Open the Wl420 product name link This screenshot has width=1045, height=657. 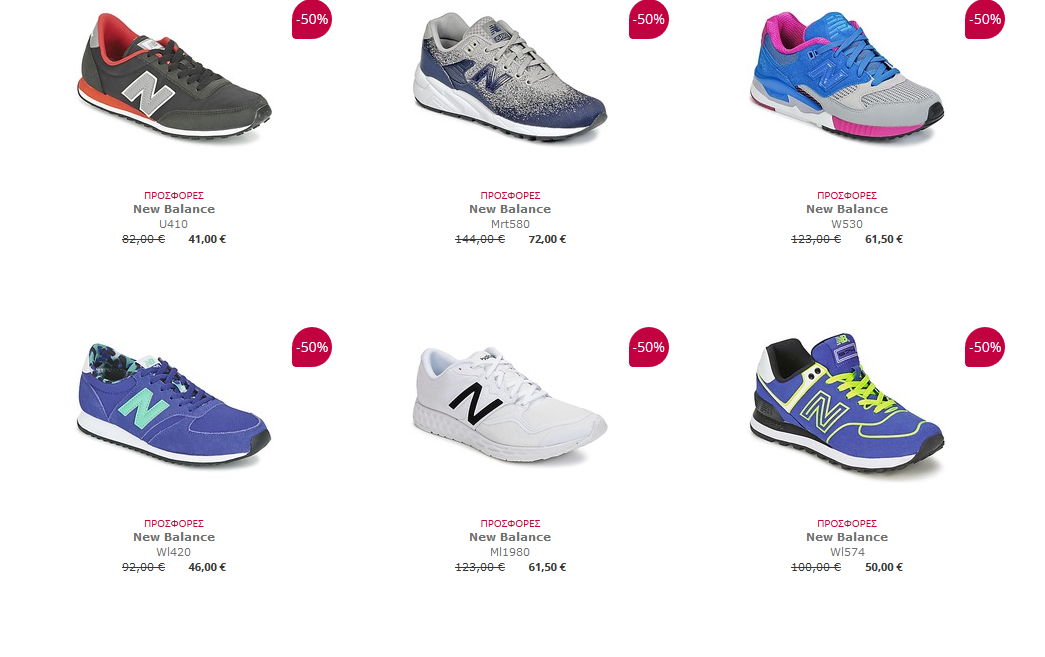click(x=173, y=552)
